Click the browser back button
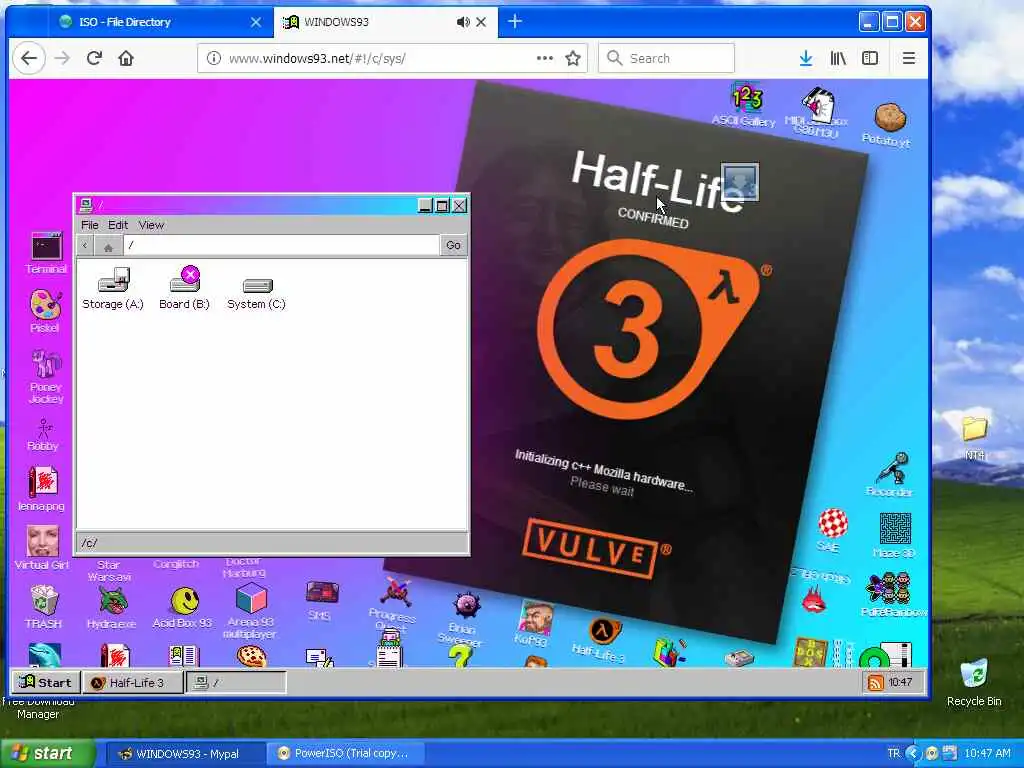Image resolution: width=1024 pixels, height=768 pixels. (29, 58)
